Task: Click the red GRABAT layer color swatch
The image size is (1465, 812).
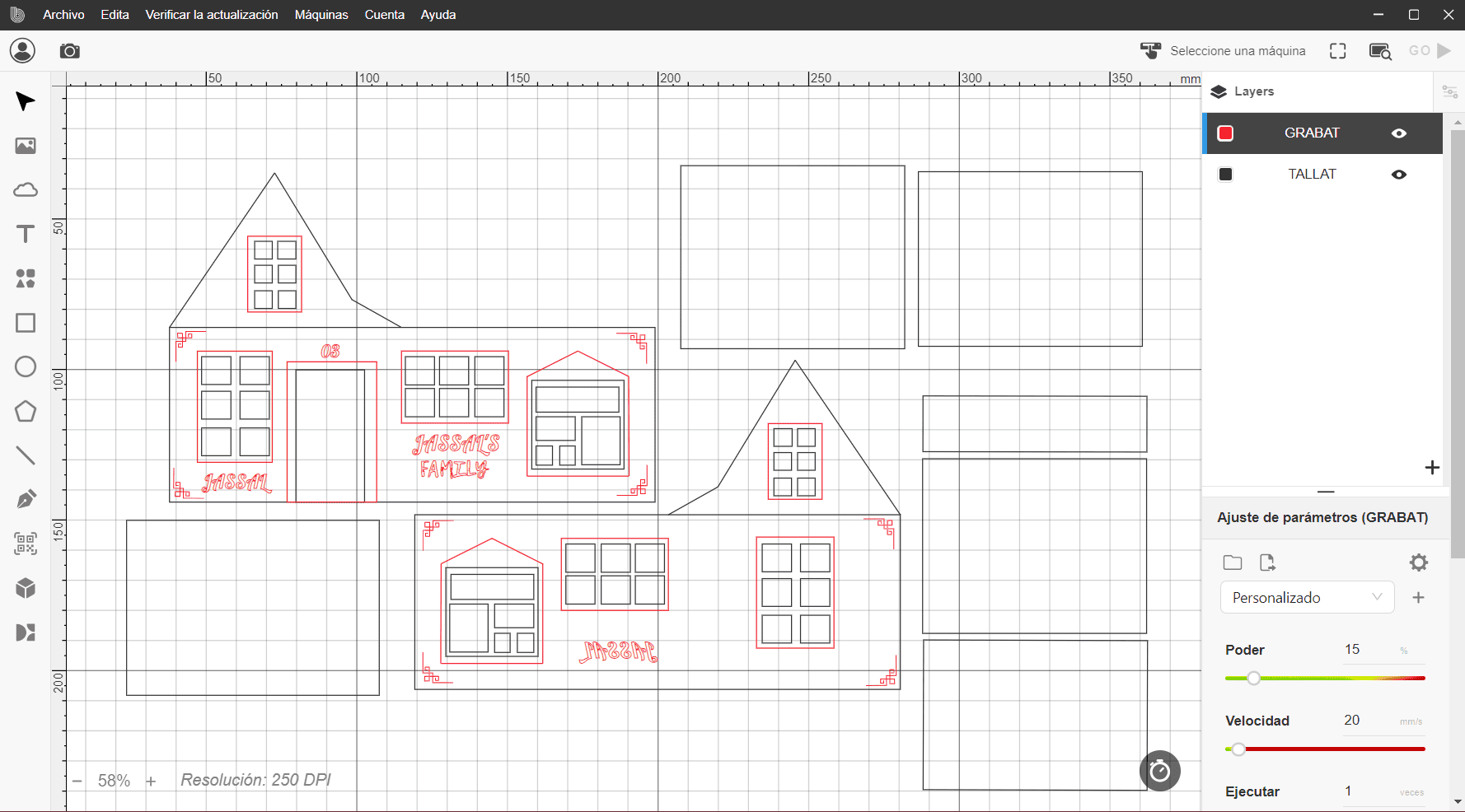Action: point(1225,133)
